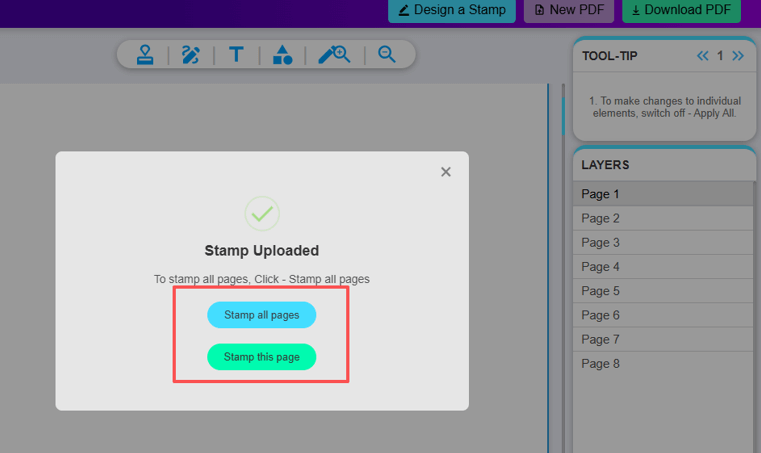Click the Stamp this page button
Screen dimensions: 761x453
click(x=262, y=357)
